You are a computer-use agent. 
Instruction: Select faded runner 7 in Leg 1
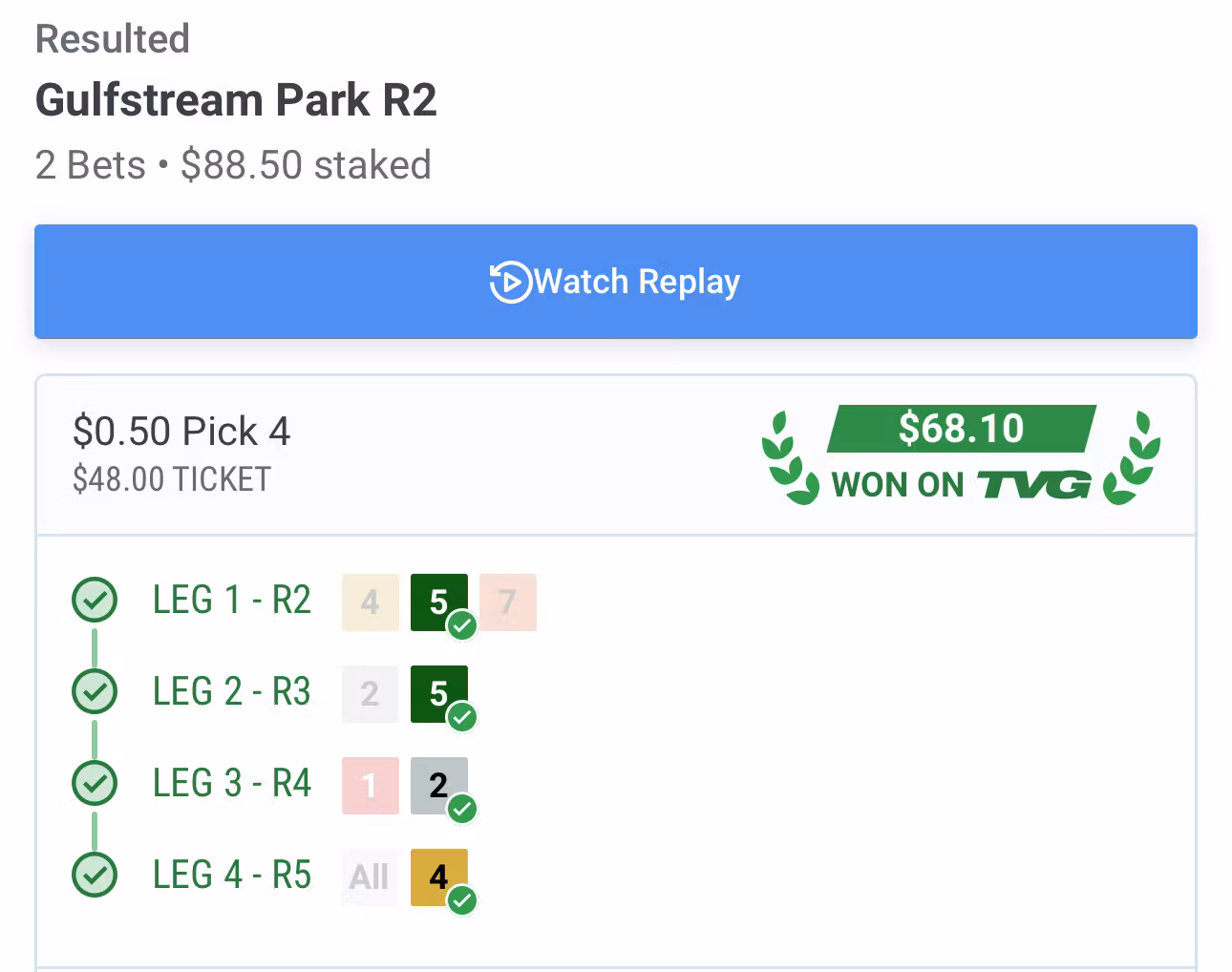tap(507, 602)
